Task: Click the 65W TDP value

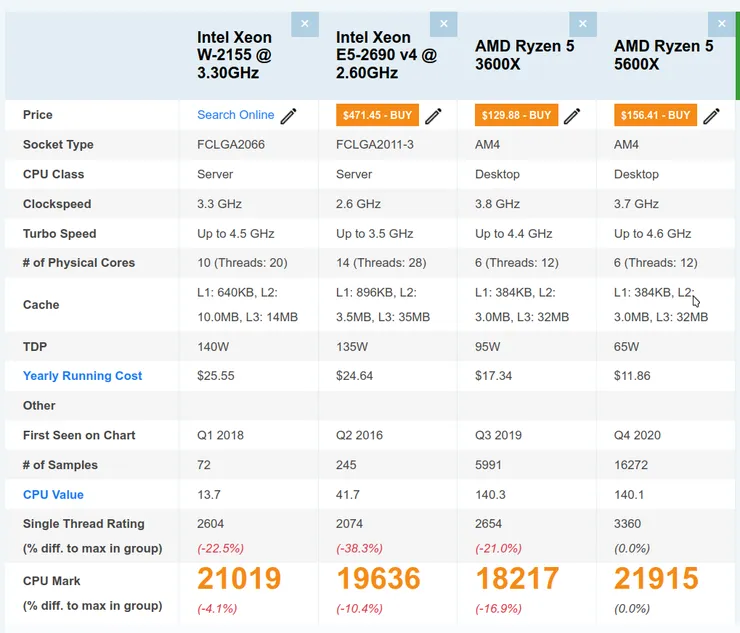Action: pos(626,346)
